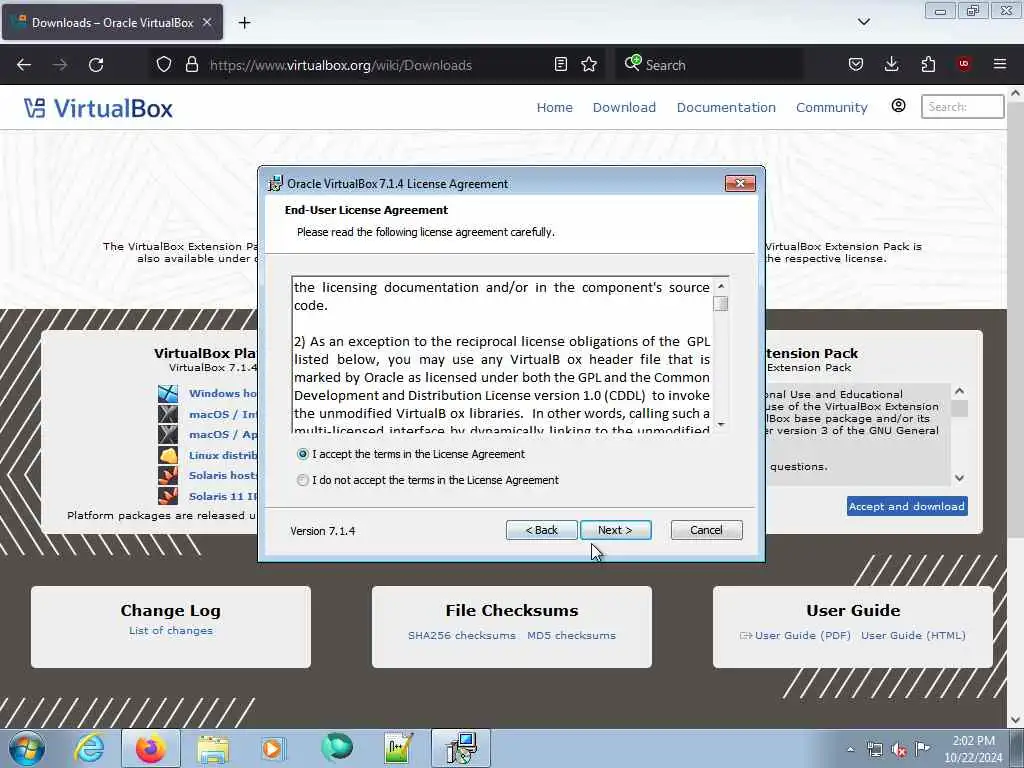Open Notepad++ taskbar icon
The width and height of the screenshot is (1024, 768).
[x=398, y=748]
